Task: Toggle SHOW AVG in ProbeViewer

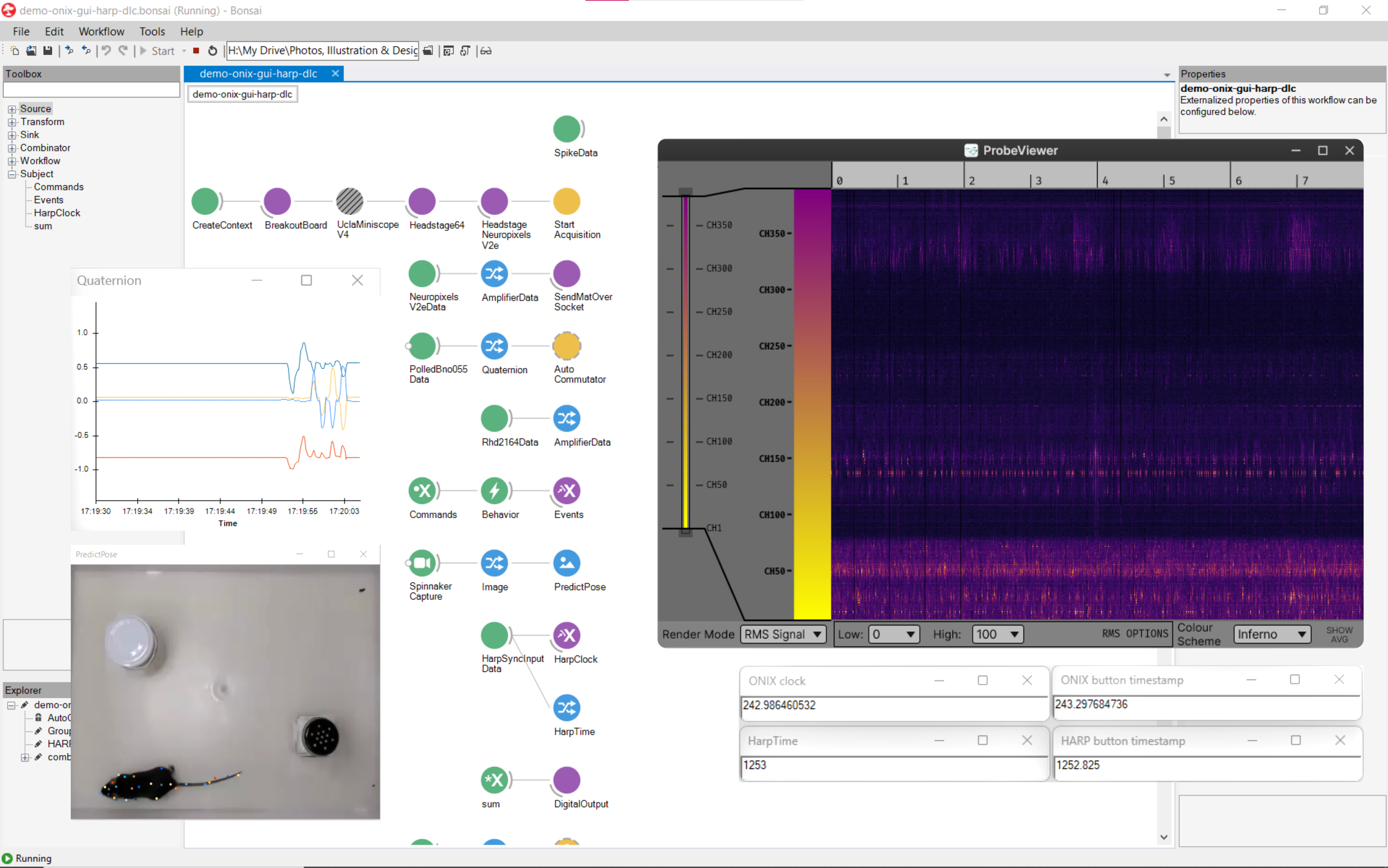Action: click(1339, 634)
